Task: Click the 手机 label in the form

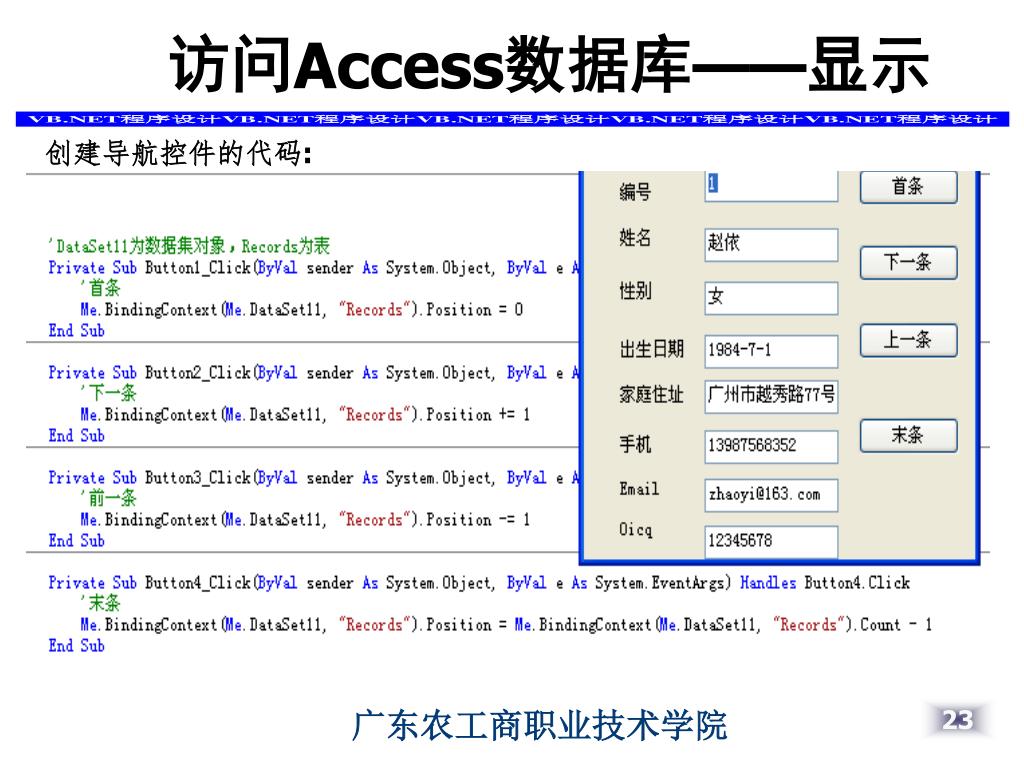Action: click(635, 445)
